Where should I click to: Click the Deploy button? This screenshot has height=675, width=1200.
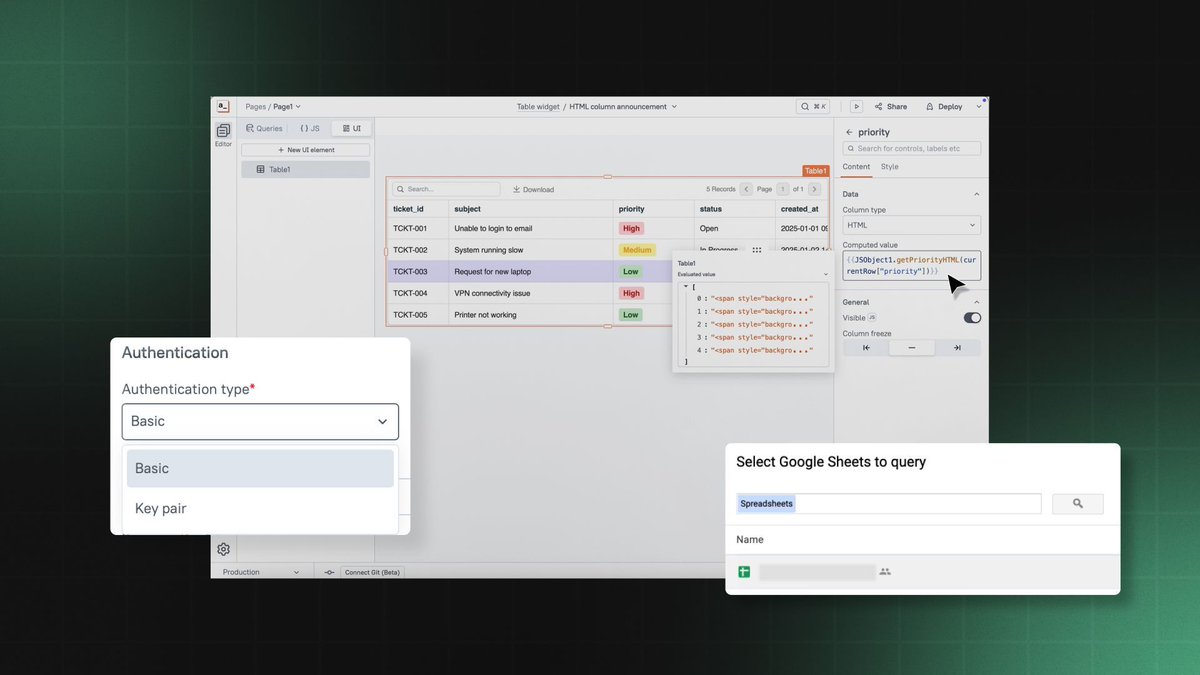[944, 106]
